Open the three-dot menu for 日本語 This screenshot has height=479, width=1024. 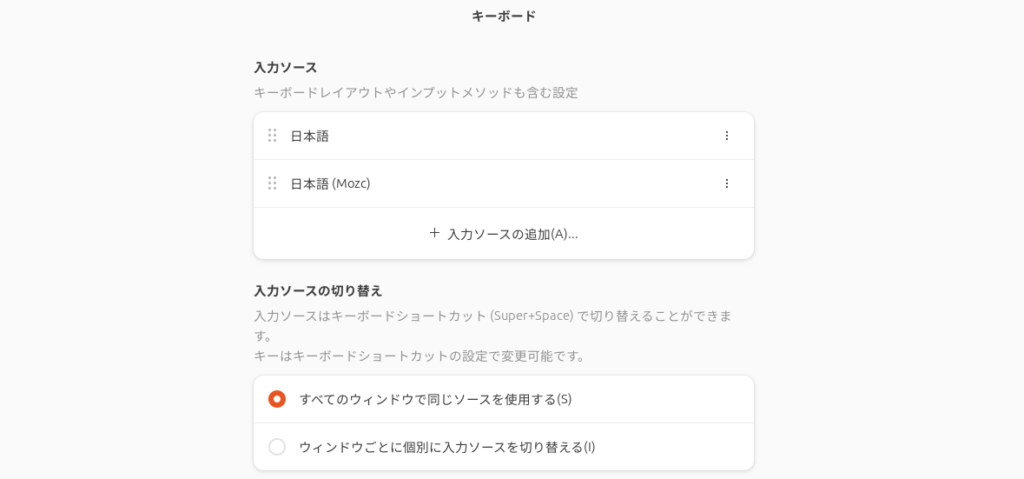click(x=727, y=136)
